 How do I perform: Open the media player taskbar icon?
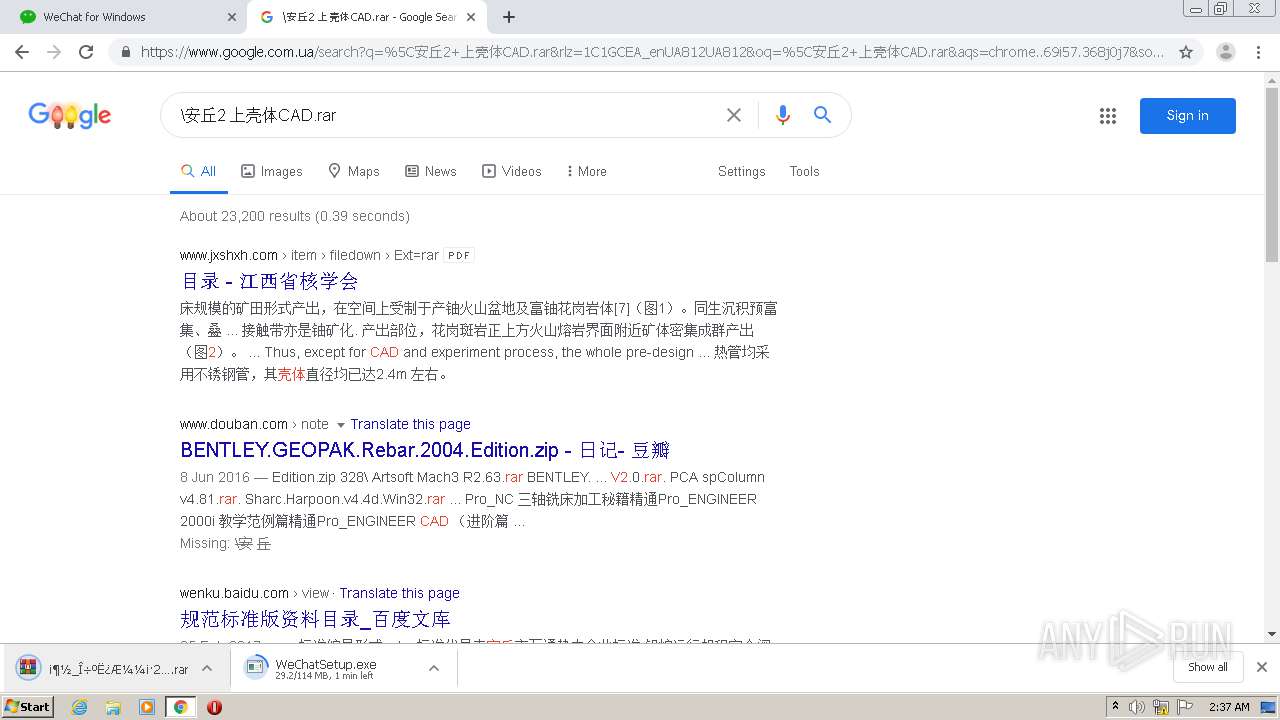pos(147,707)
